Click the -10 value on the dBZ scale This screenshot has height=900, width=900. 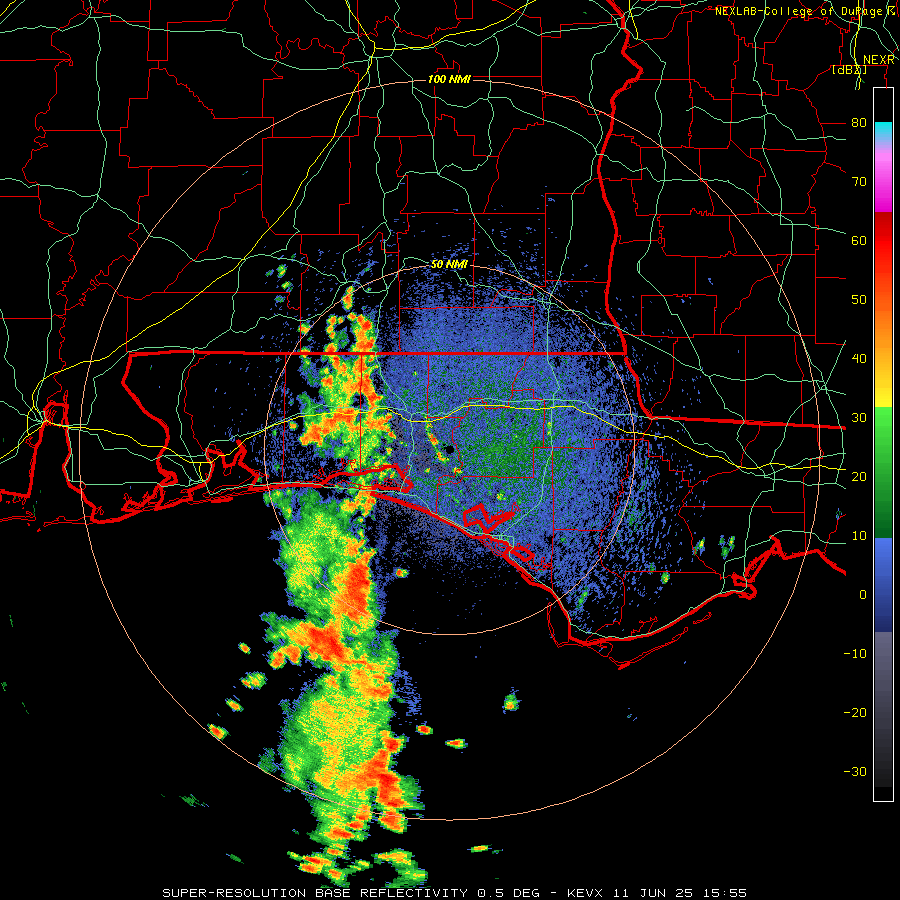855,653
